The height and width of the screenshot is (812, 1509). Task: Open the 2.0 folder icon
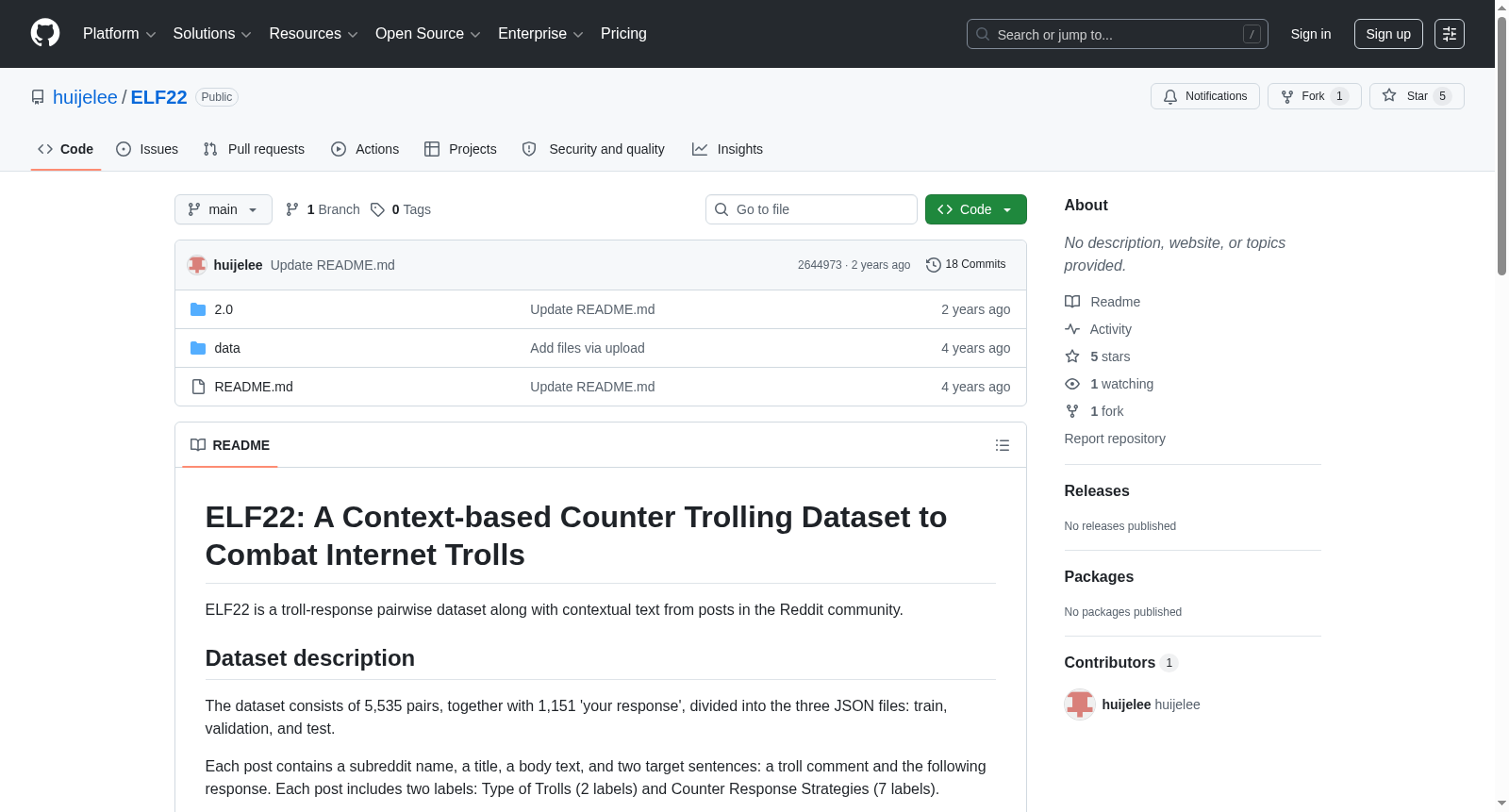coord(198,309)
